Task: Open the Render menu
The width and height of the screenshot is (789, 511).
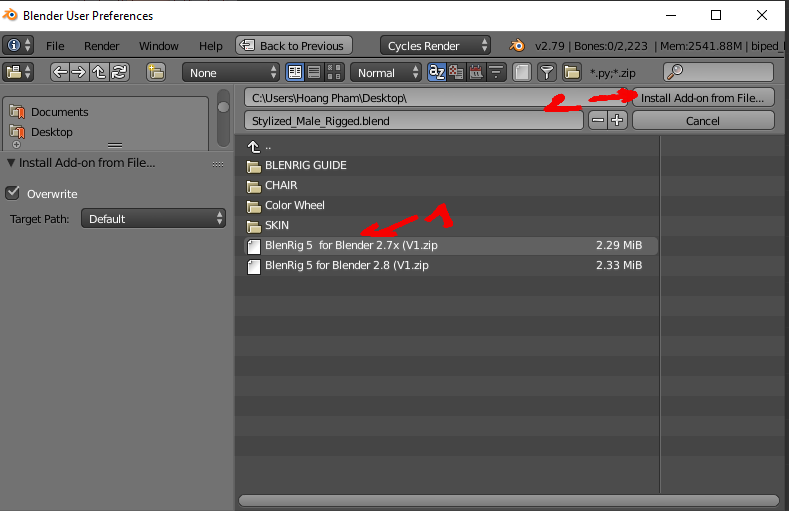Action: [101, 46]
